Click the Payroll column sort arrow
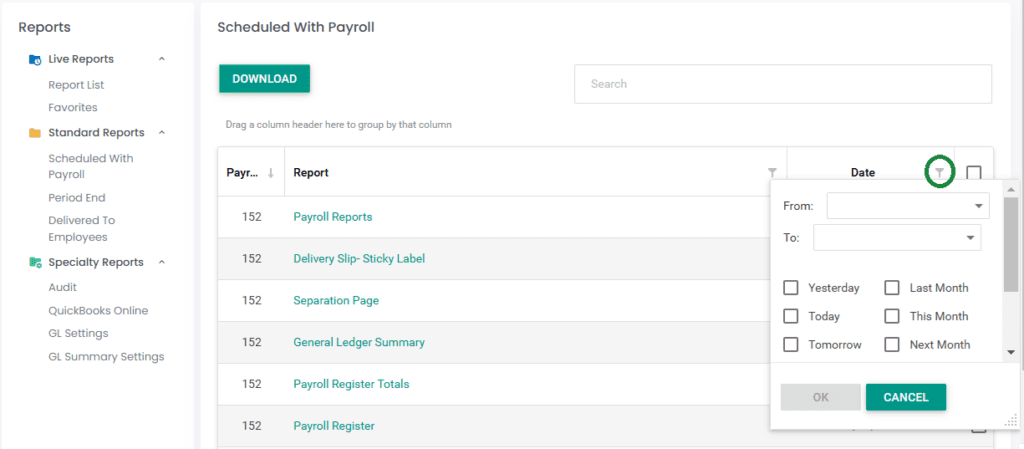1024x449 pixels. point(270,172)
